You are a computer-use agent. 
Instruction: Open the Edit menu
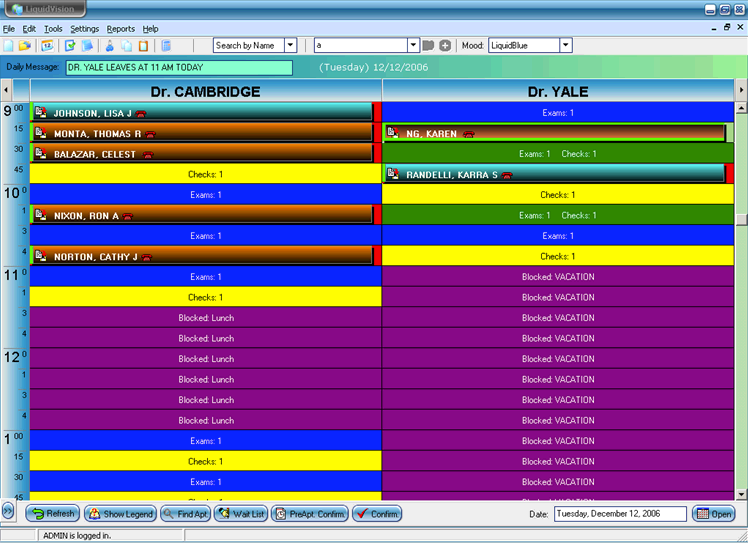pyautogui.click(x=29, y=29)
